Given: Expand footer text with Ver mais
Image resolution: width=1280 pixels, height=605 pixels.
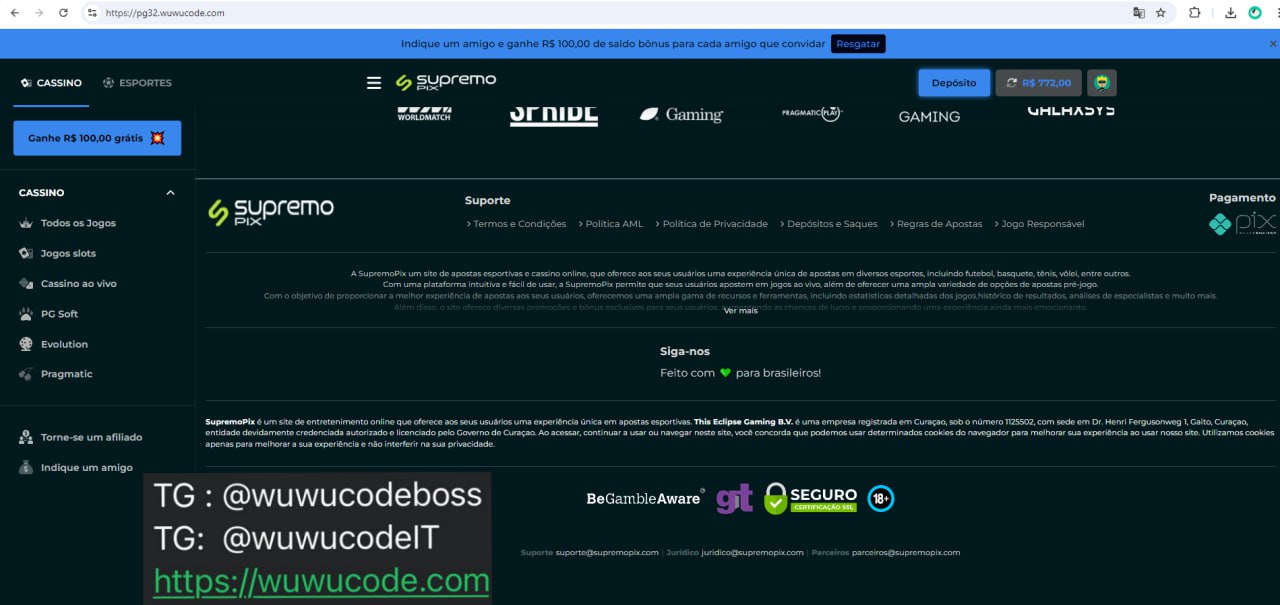Looking at the screenshot, I should pos(740,311).
